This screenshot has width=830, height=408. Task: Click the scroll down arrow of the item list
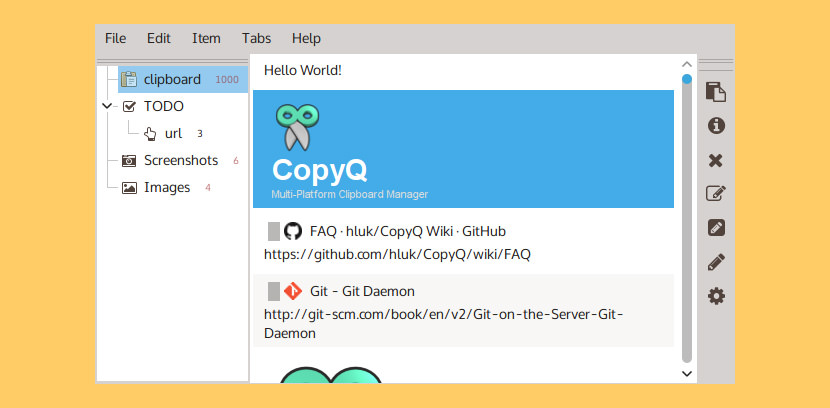pos(686,373)
